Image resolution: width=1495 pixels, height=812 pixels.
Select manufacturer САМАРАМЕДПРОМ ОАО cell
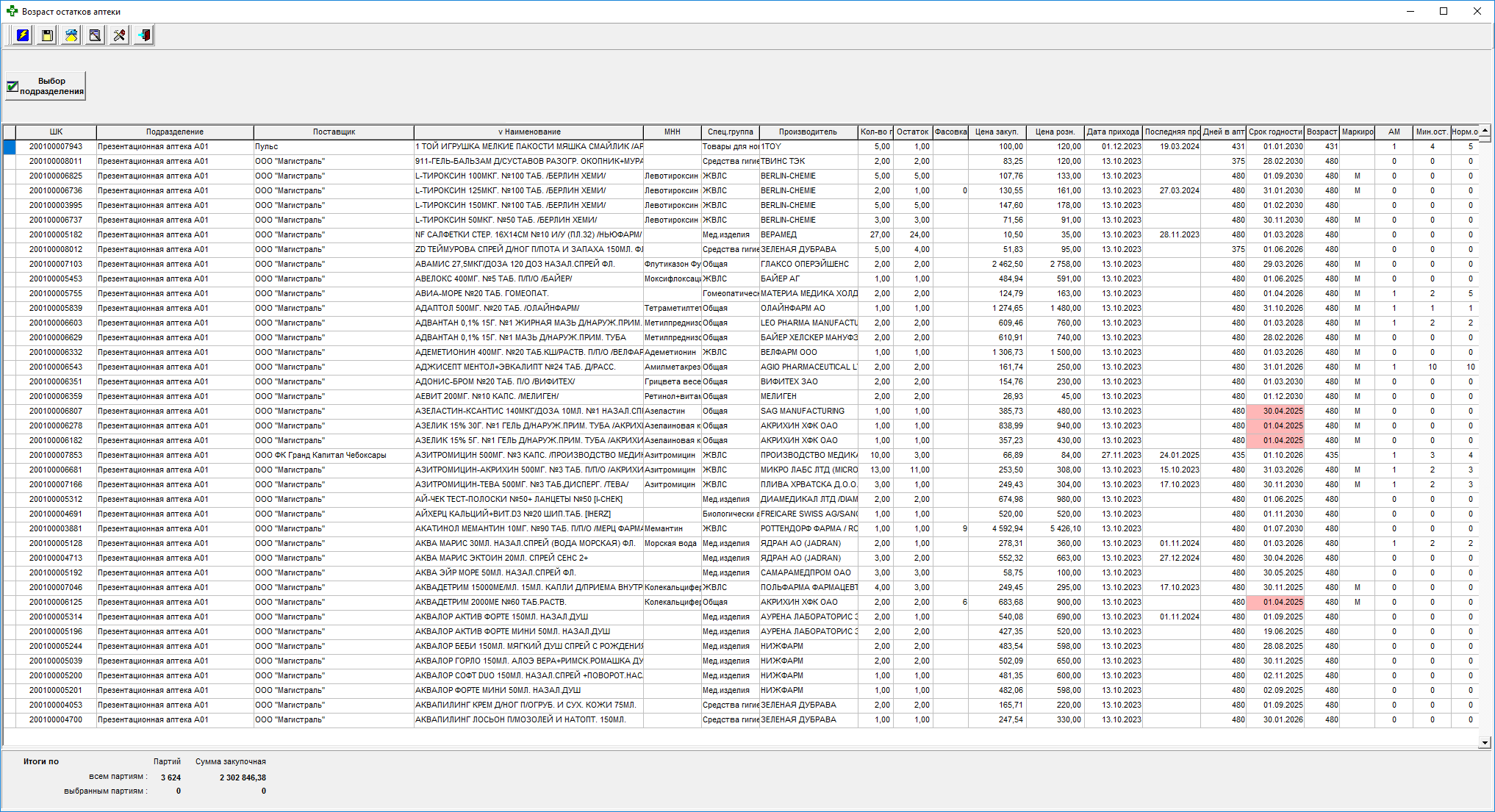coord(809,573)
